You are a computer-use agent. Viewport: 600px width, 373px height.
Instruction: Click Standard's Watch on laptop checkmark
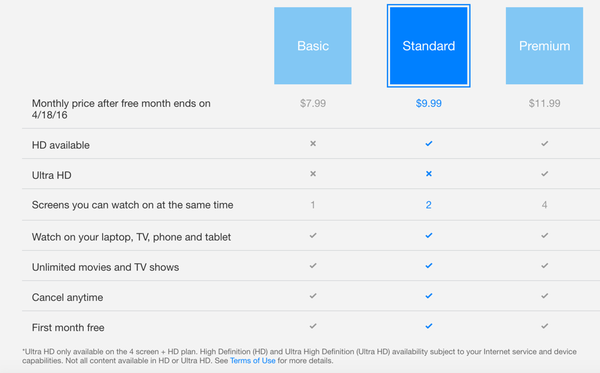pyautogui.click(x=429, y=235)
